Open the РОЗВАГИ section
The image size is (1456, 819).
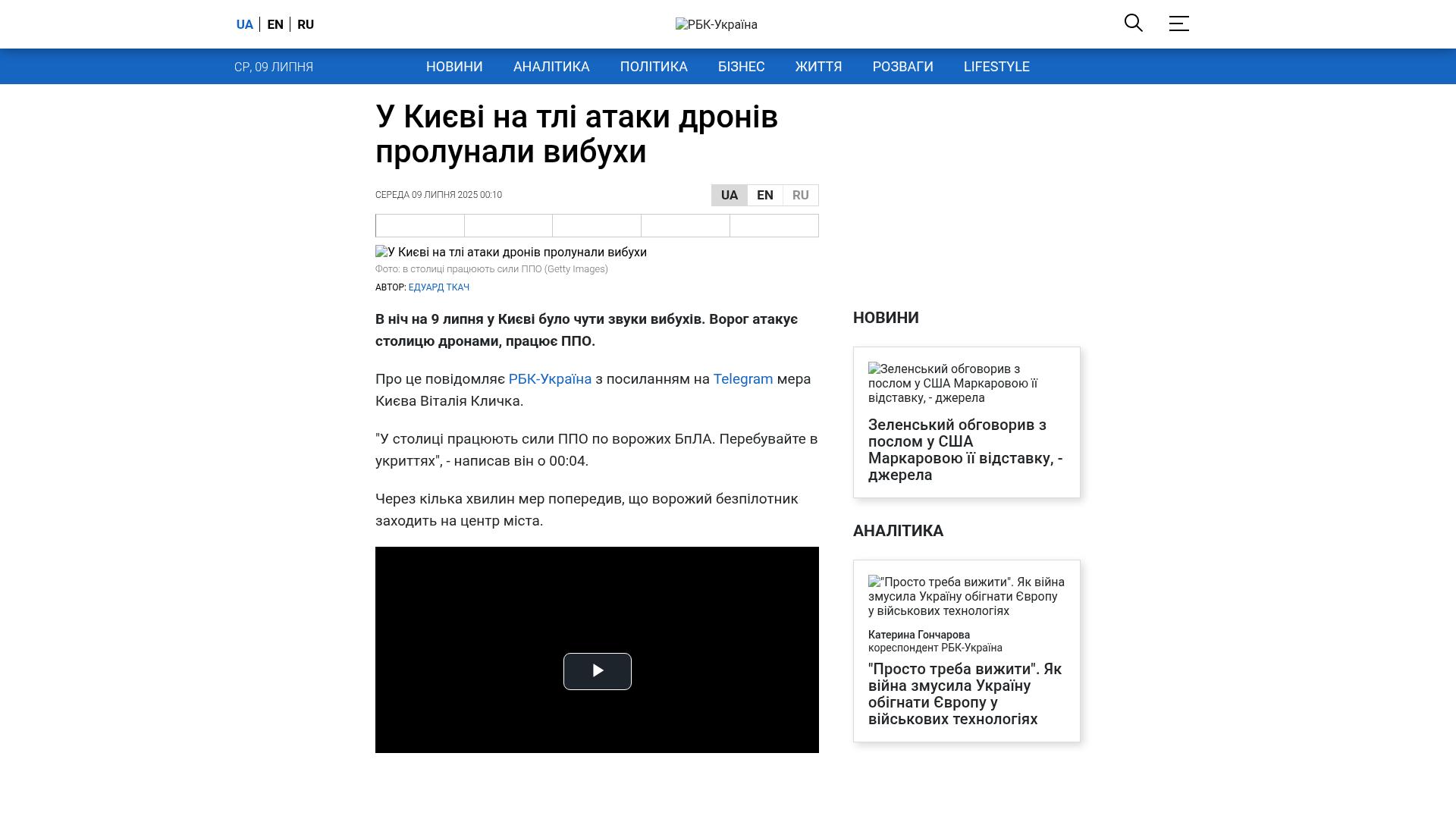pyautogui.click(x=902, y=67)
